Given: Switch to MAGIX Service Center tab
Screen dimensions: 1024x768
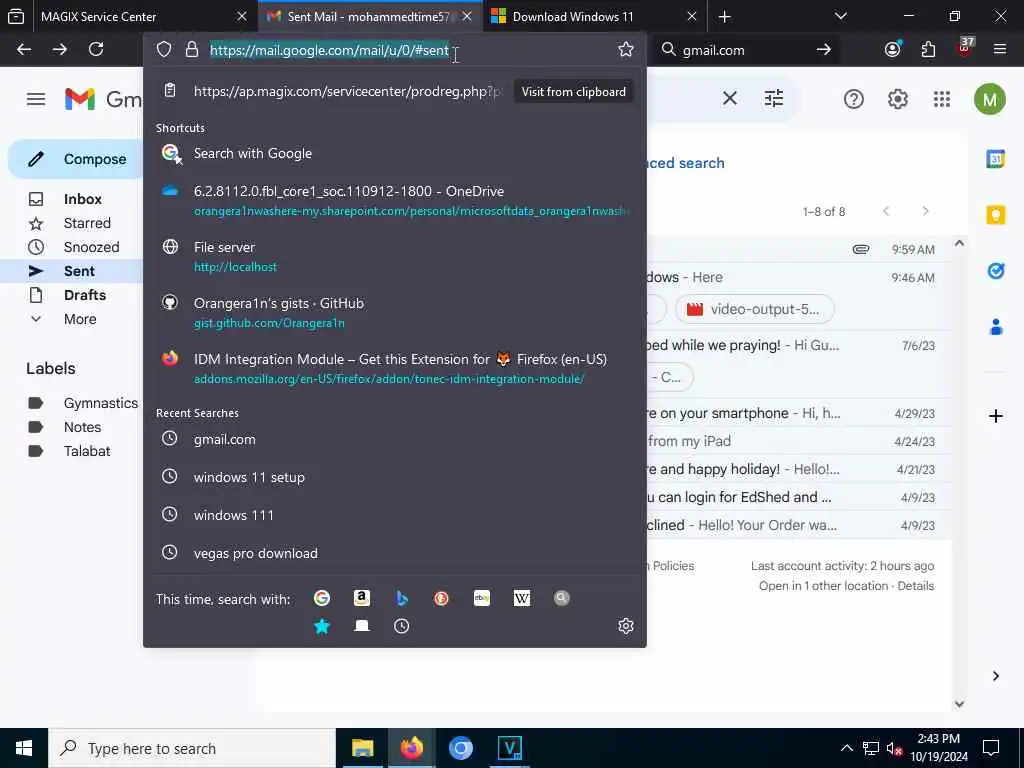Looking at the screenshot, I should 129,17.
